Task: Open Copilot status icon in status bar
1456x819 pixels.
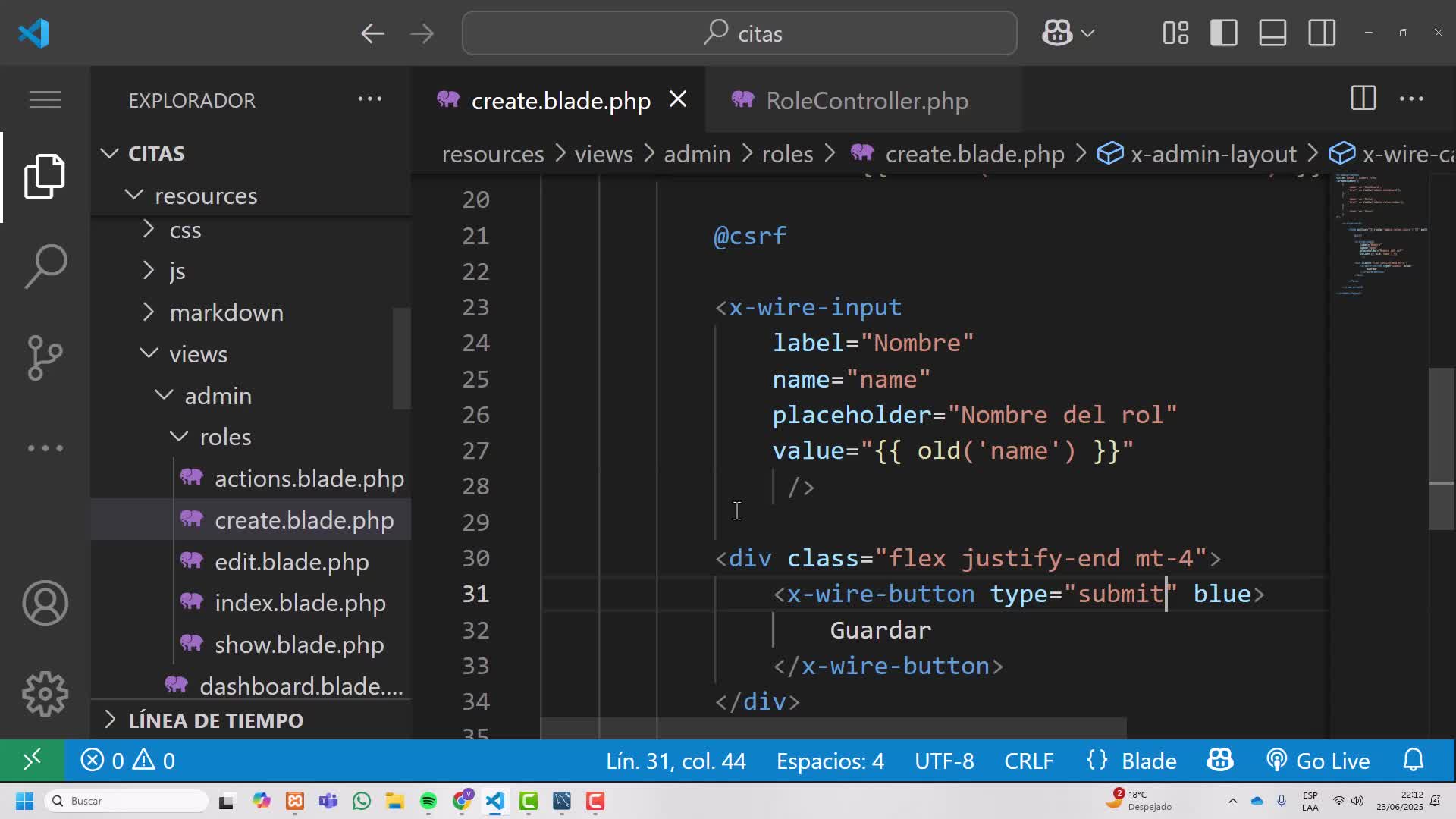Action: [1220, 761]
